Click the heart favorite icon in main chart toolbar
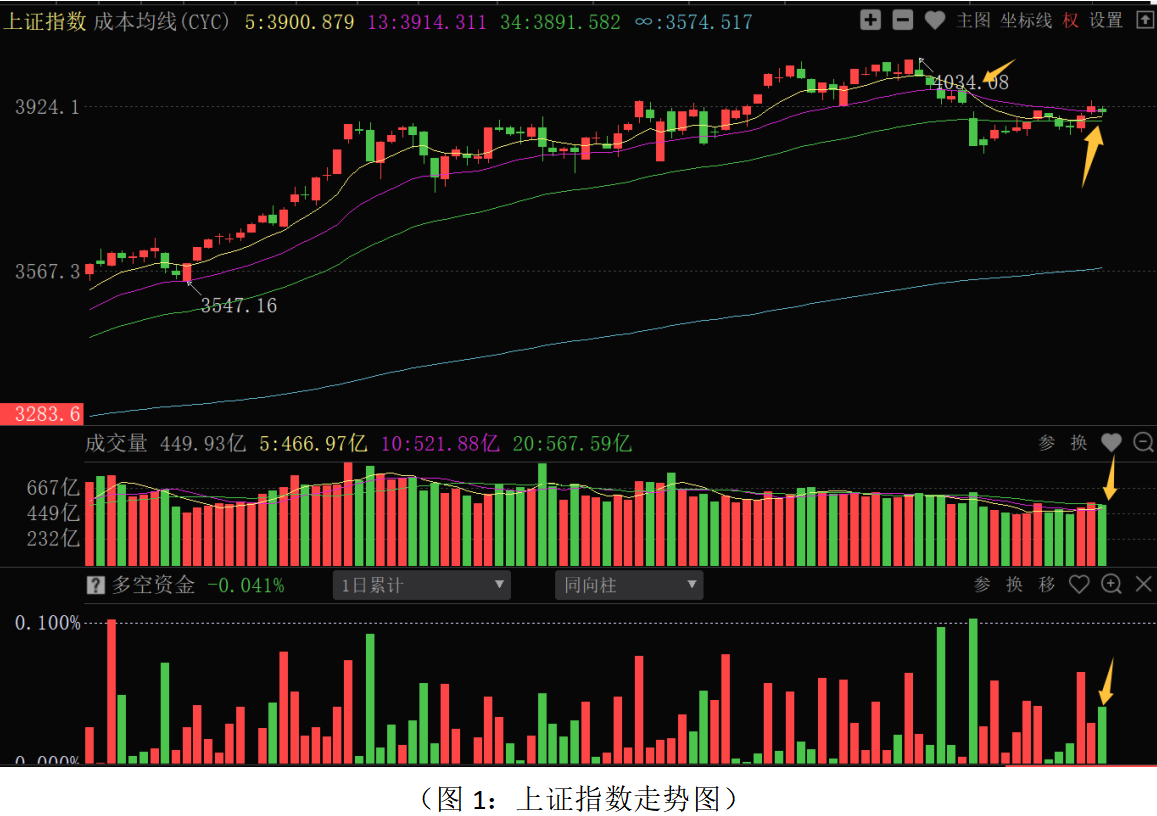Screen dimensions: 1157x816 point(934,19)
